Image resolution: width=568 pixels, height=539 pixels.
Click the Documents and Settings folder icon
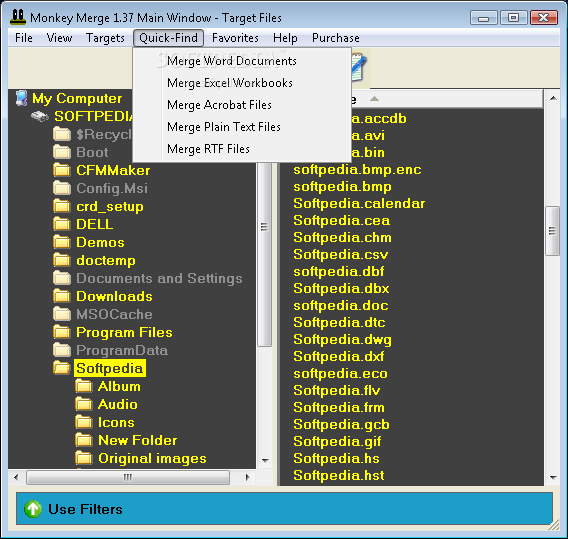62,278
